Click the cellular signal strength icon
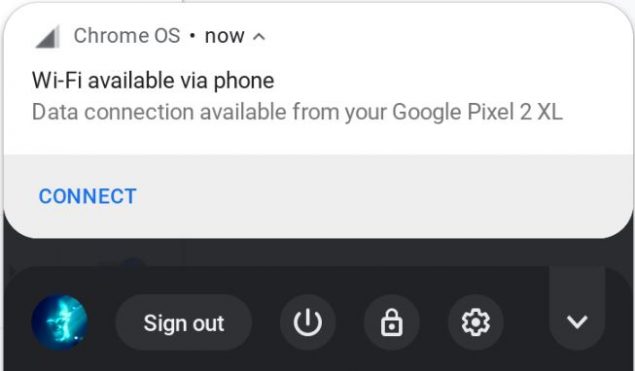The width and height of the screenshot is (635, 371). tap(48, 37)
